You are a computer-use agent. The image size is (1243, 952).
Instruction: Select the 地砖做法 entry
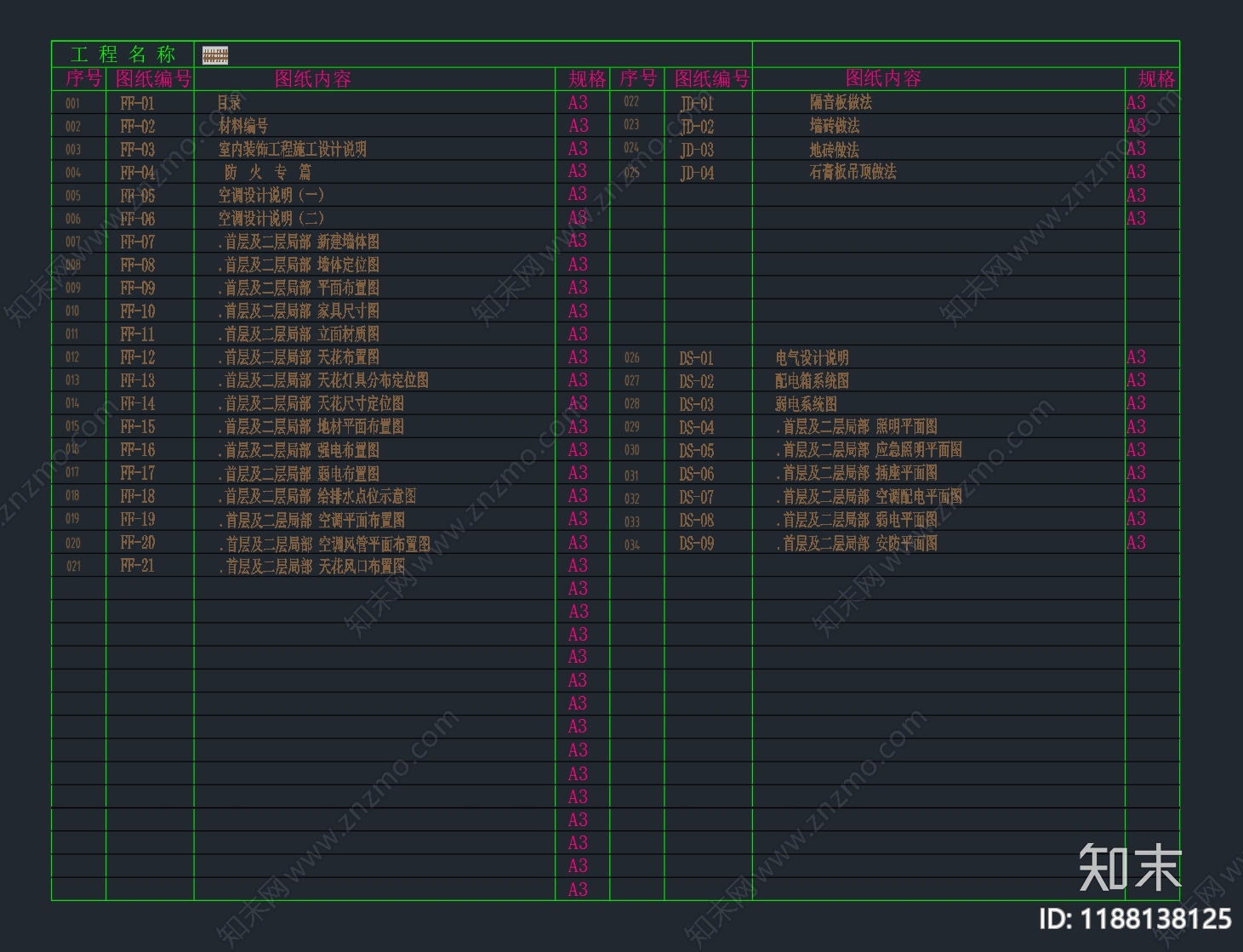click(x=835, y=151)
